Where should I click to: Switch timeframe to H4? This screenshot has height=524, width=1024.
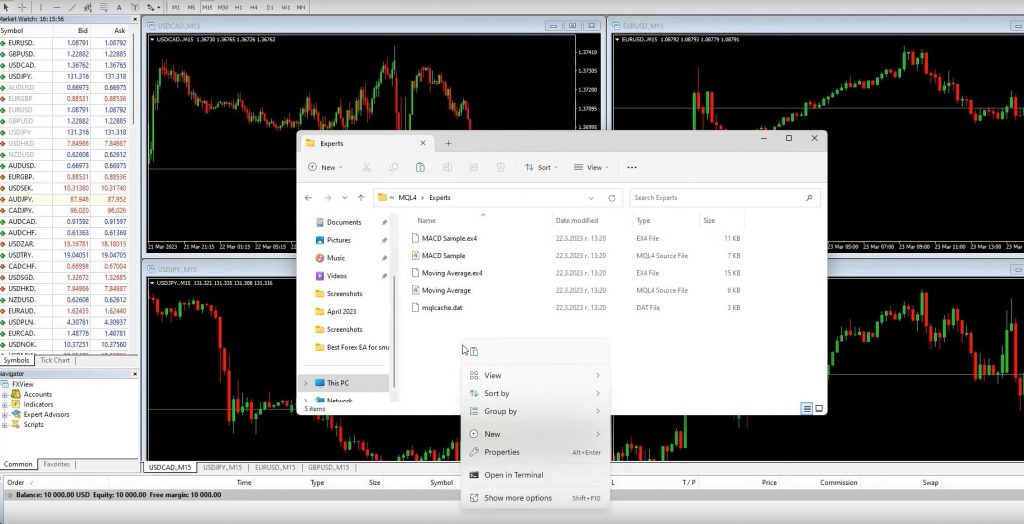pyautogui.click(x=254, y=7)
